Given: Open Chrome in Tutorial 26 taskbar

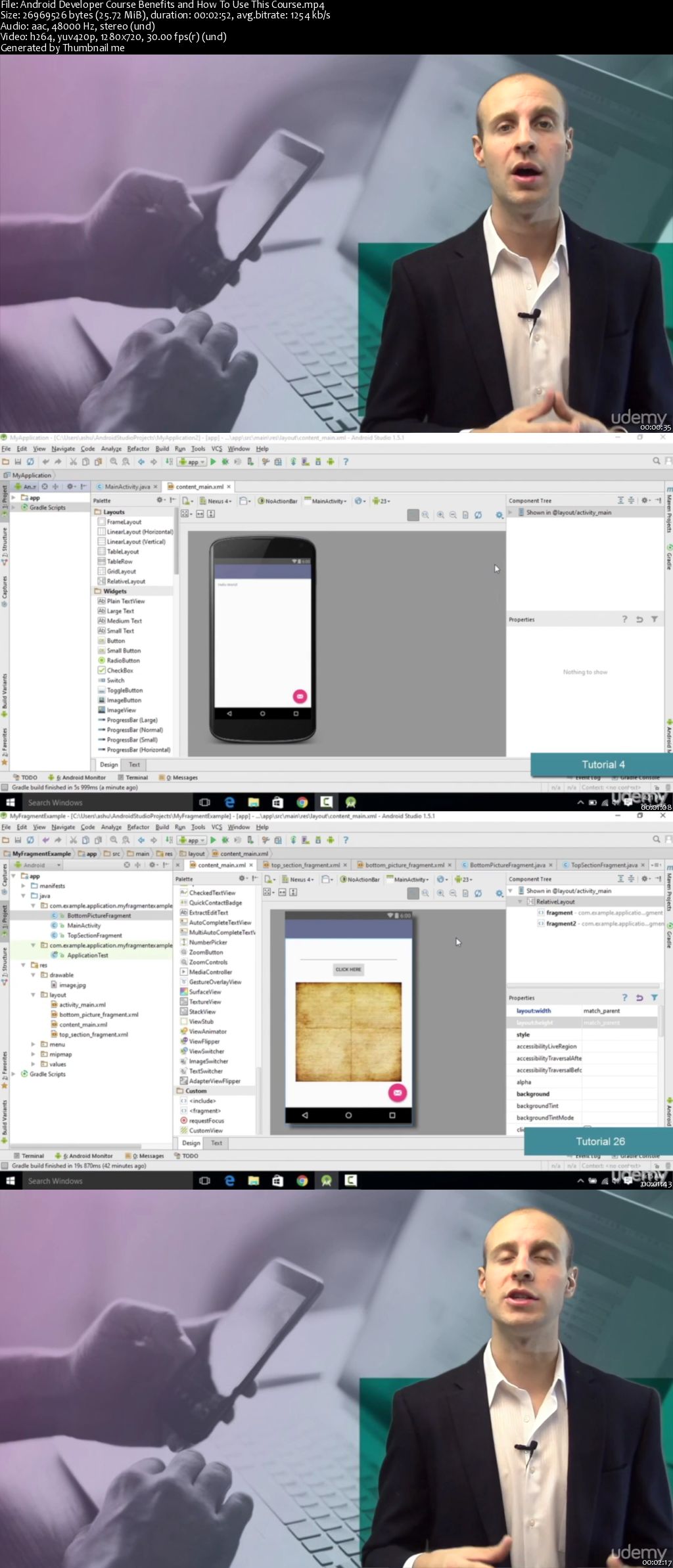Looking at the screenshot, I should [x=302, y=1181].
